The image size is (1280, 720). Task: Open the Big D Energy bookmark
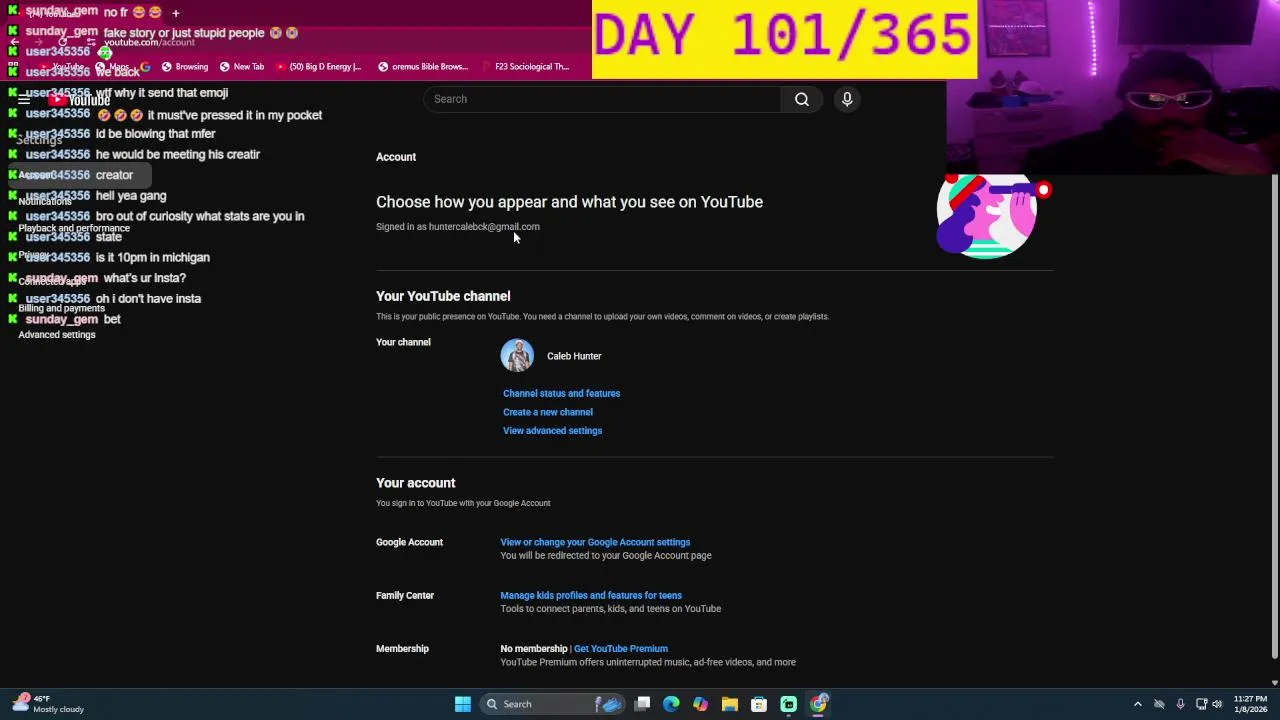[x=318, y=67]
